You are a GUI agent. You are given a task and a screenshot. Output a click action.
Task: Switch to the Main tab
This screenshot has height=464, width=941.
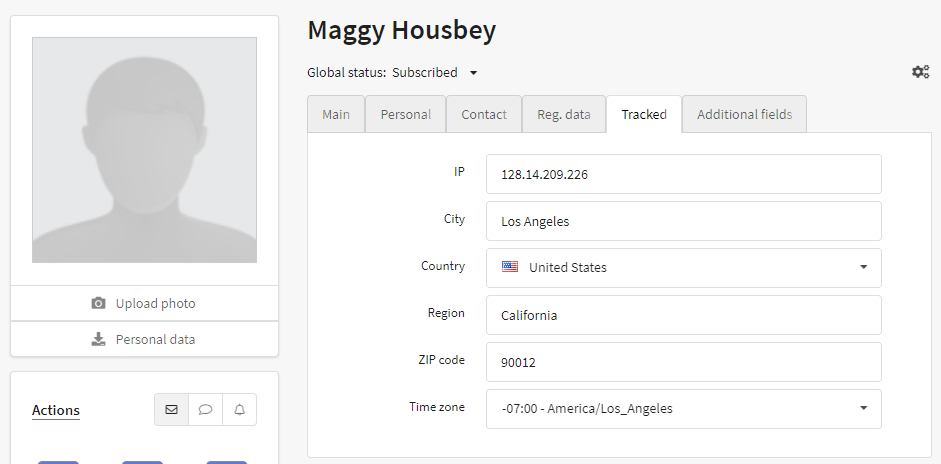336,114
